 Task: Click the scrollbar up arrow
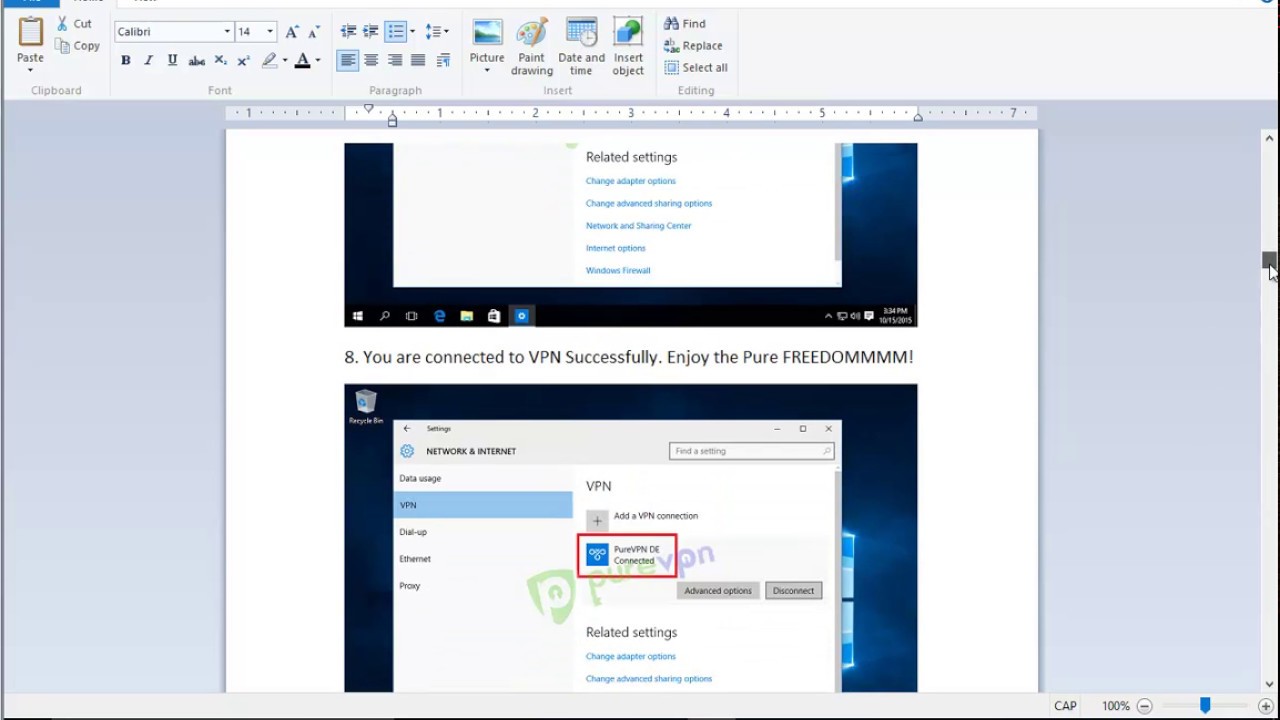coord(1269,139)
